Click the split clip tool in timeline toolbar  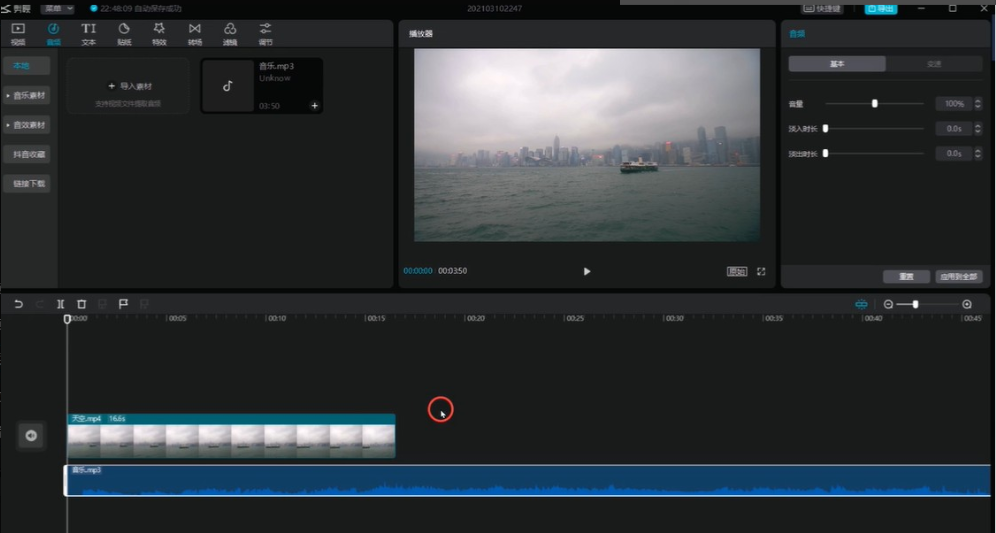click(61, 304)
